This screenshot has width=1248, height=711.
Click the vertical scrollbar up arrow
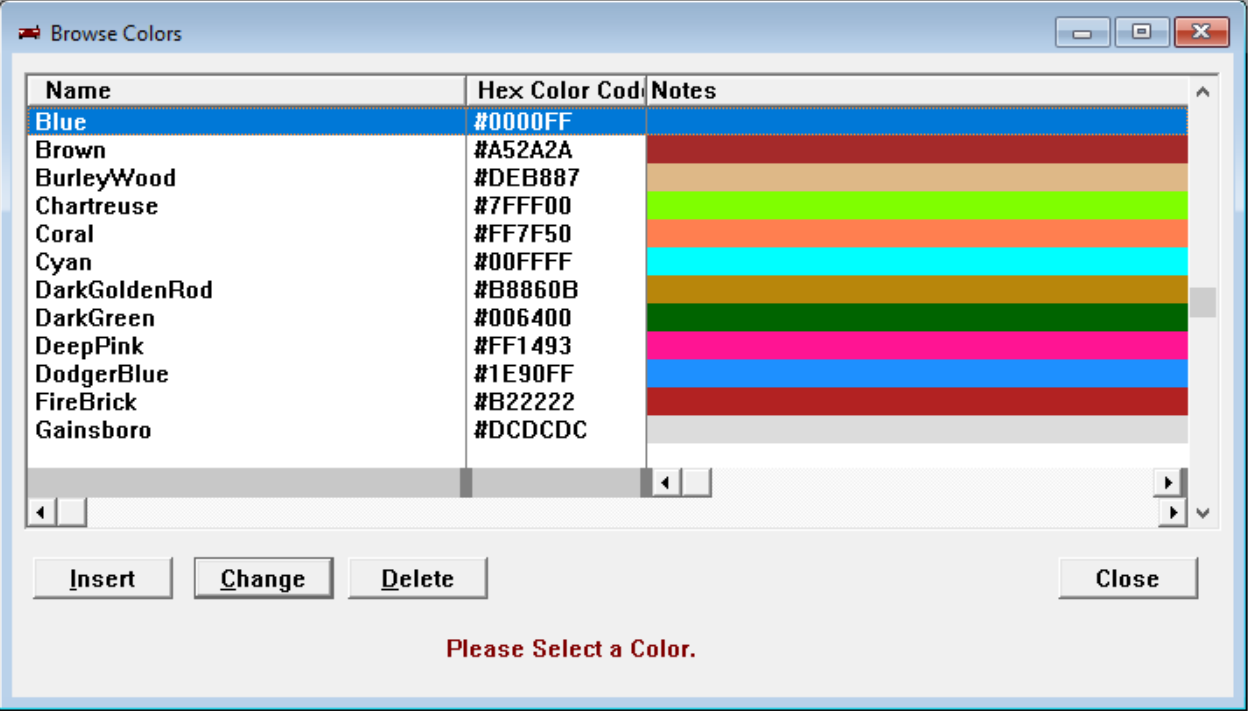(1203, 91)
